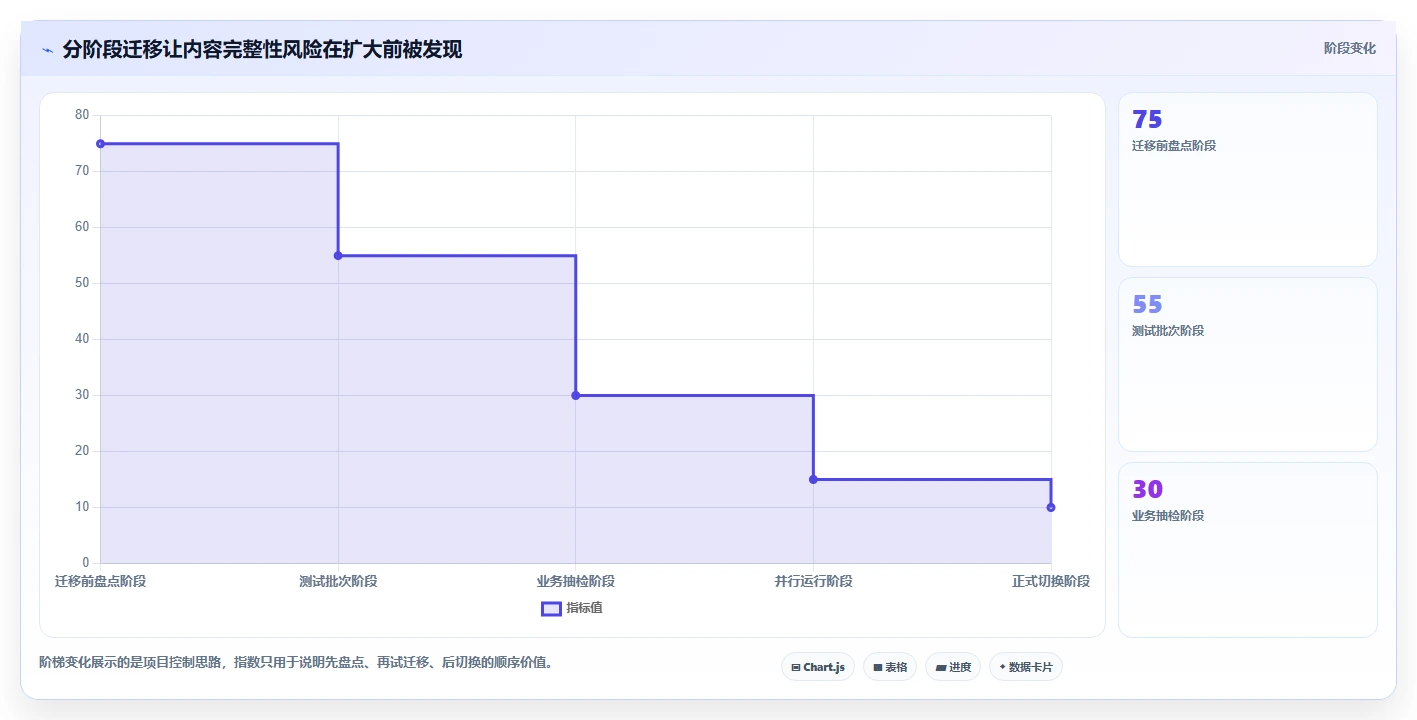This screenshot has height=720, width=1417.
Task: Click the footnote text about 阶梯变化
Action: (x=296, y=662)
